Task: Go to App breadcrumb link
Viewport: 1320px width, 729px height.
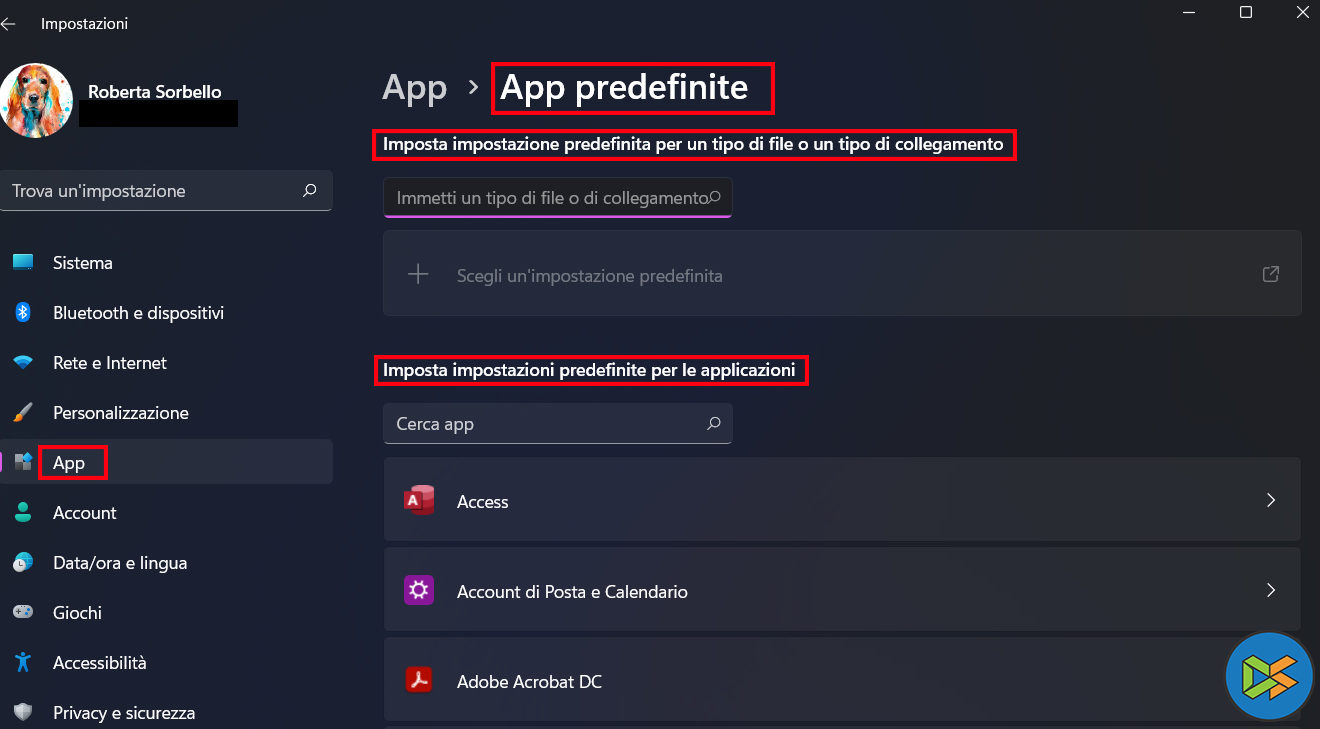Action: 414,88
